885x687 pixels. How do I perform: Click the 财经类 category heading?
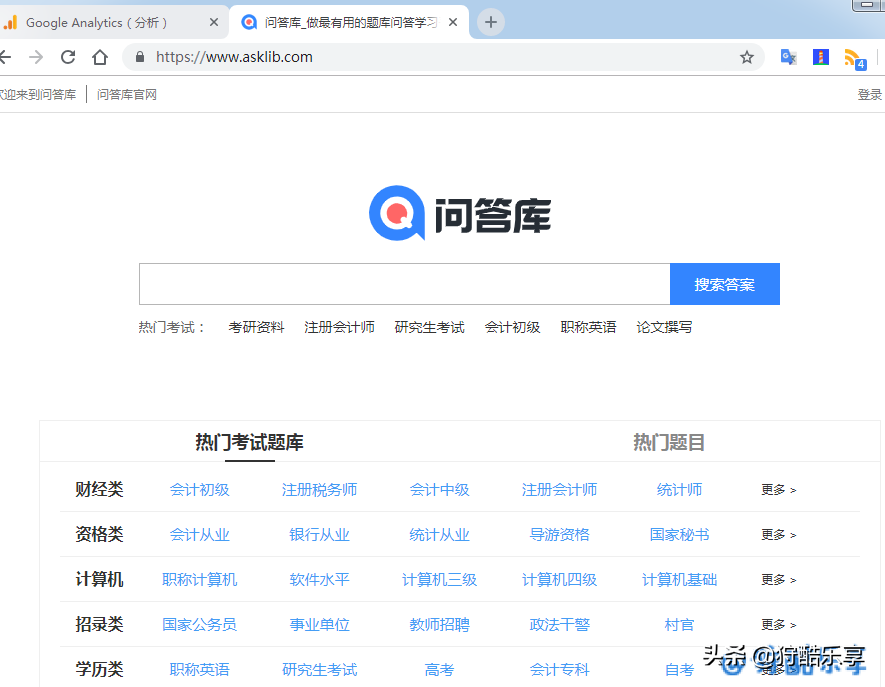pyautogui.click(x=99, y=489)
